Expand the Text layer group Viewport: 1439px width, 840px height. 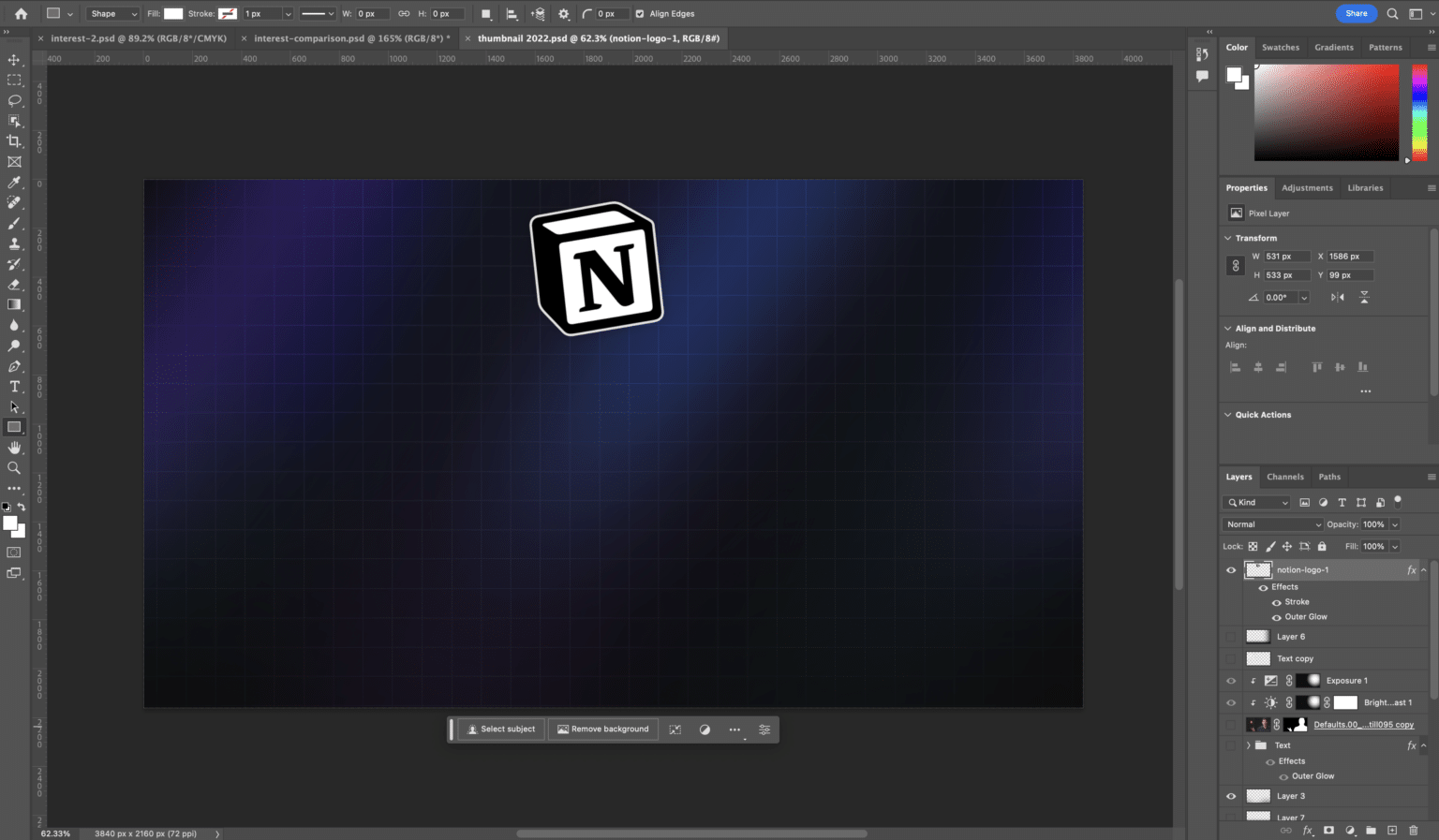tap(1248, 745)
